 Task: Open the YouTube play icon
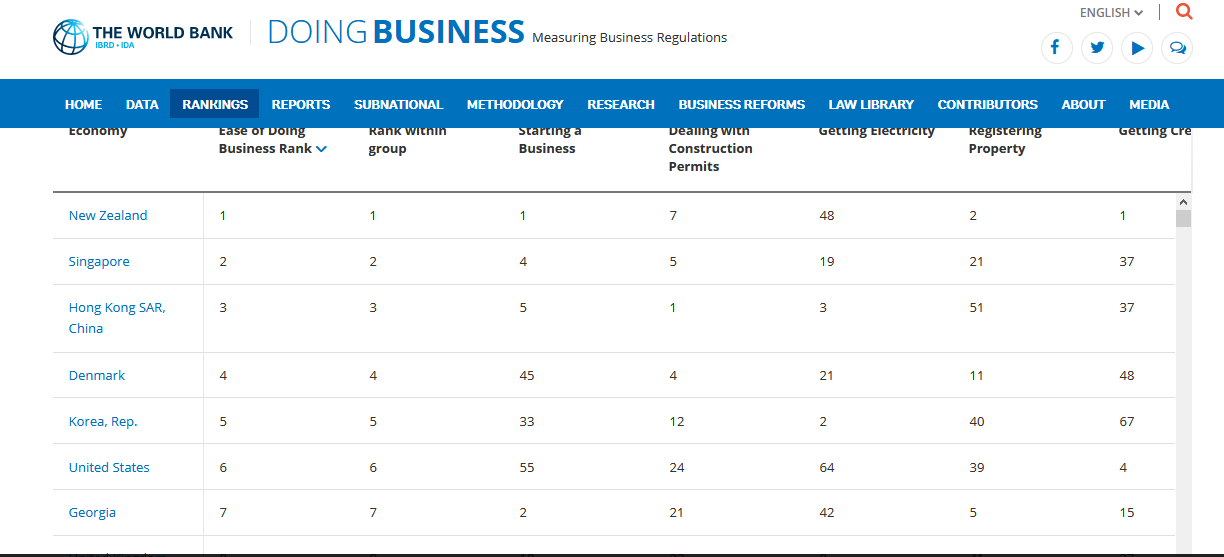[1137, 48]
